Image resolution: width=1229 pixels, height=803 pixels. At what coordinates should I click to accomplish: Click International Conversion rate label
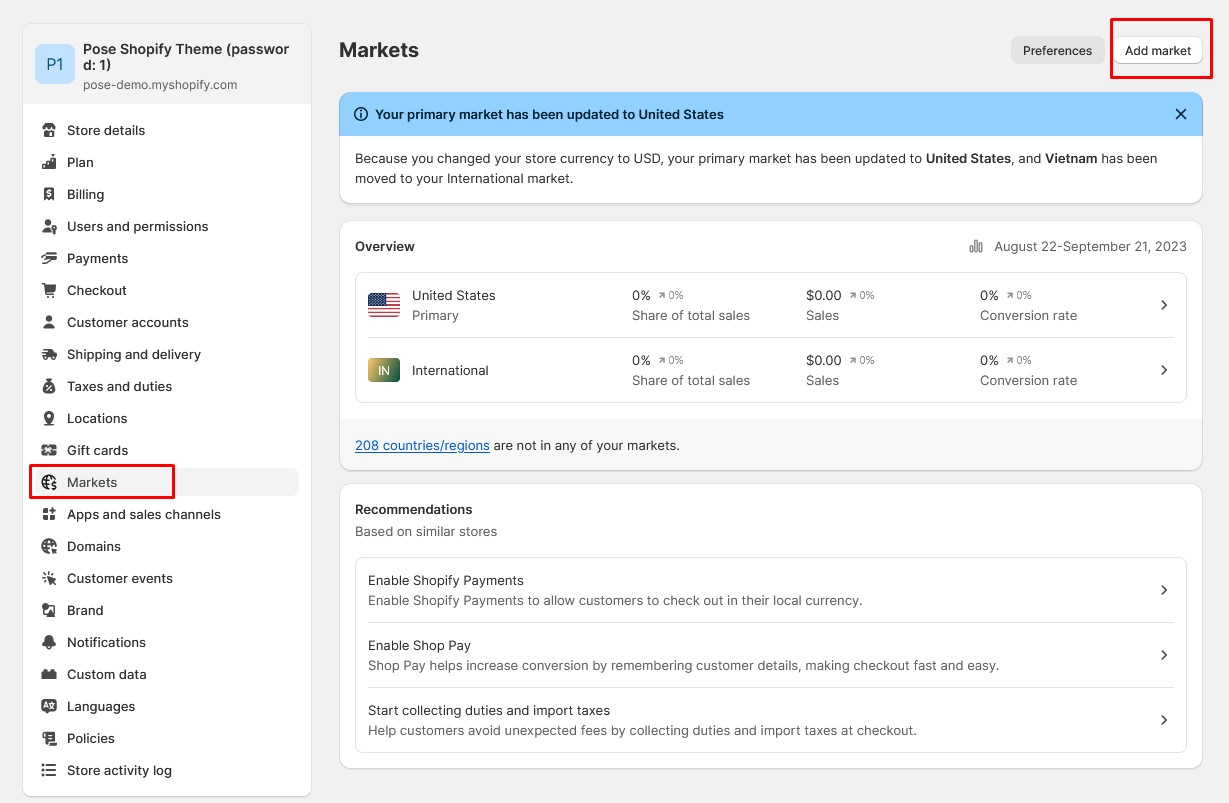(x=1029, y=380)
